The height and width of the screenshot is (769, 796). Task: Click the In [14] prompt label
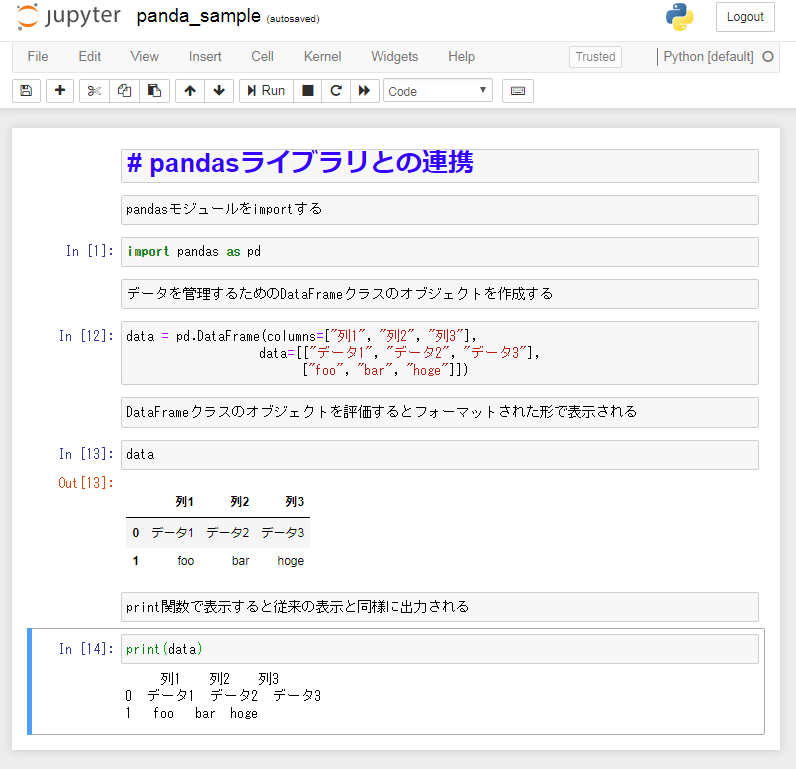(86, 649)
